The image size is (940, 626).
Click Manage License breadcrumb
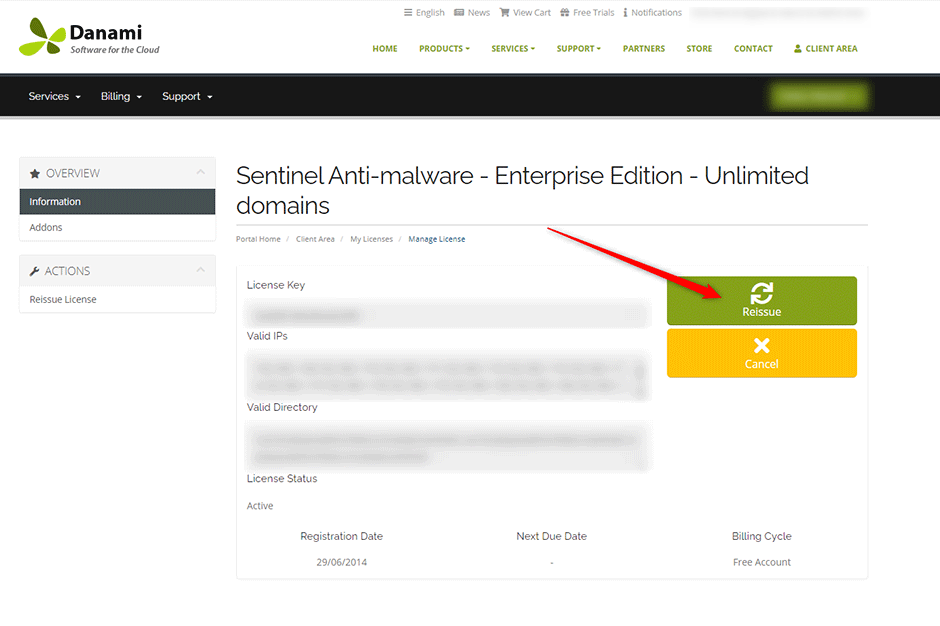coord(436,239)
